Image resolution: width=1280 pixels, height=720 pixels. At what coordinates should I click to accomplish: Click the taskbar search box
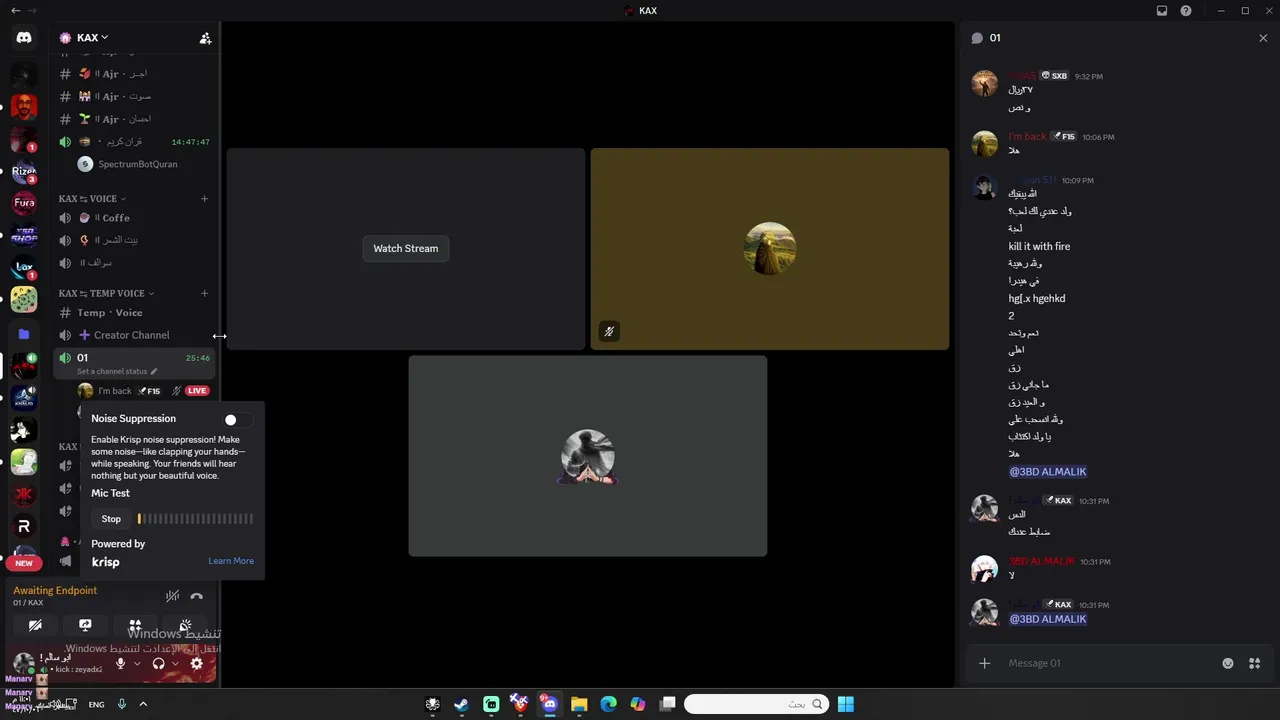[x=756, y=704]
